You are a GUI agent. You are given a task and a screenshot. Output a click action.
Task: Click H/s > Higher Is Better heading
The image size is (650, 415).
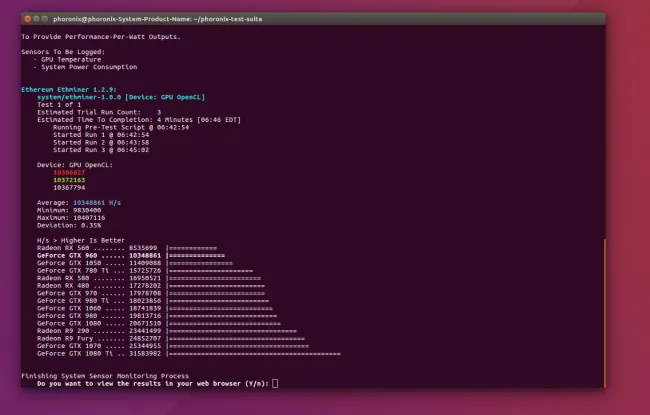(81, 240)
